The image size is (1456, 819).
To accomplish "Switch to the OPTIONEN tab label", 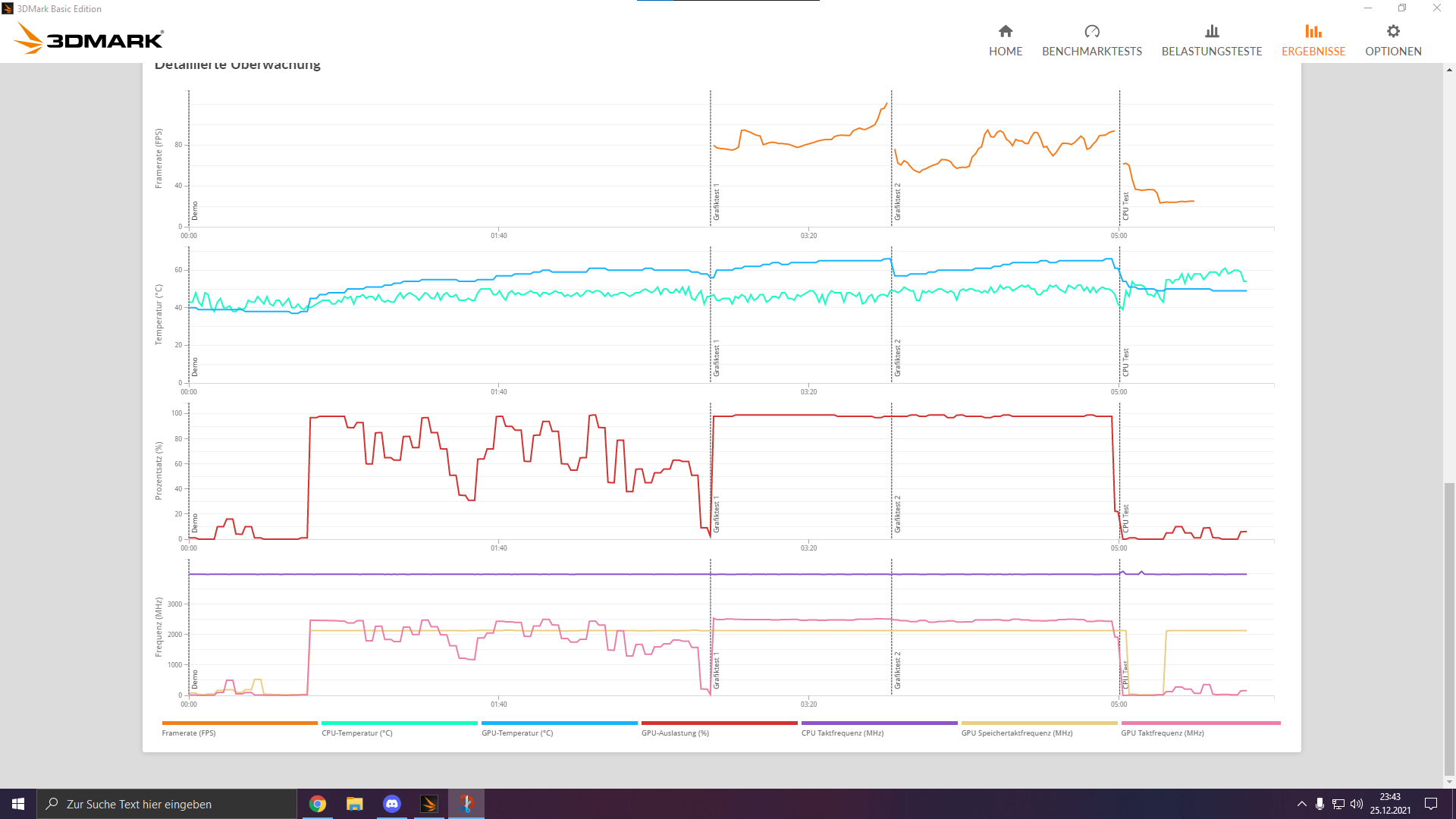I will [x=1393, y=52].
